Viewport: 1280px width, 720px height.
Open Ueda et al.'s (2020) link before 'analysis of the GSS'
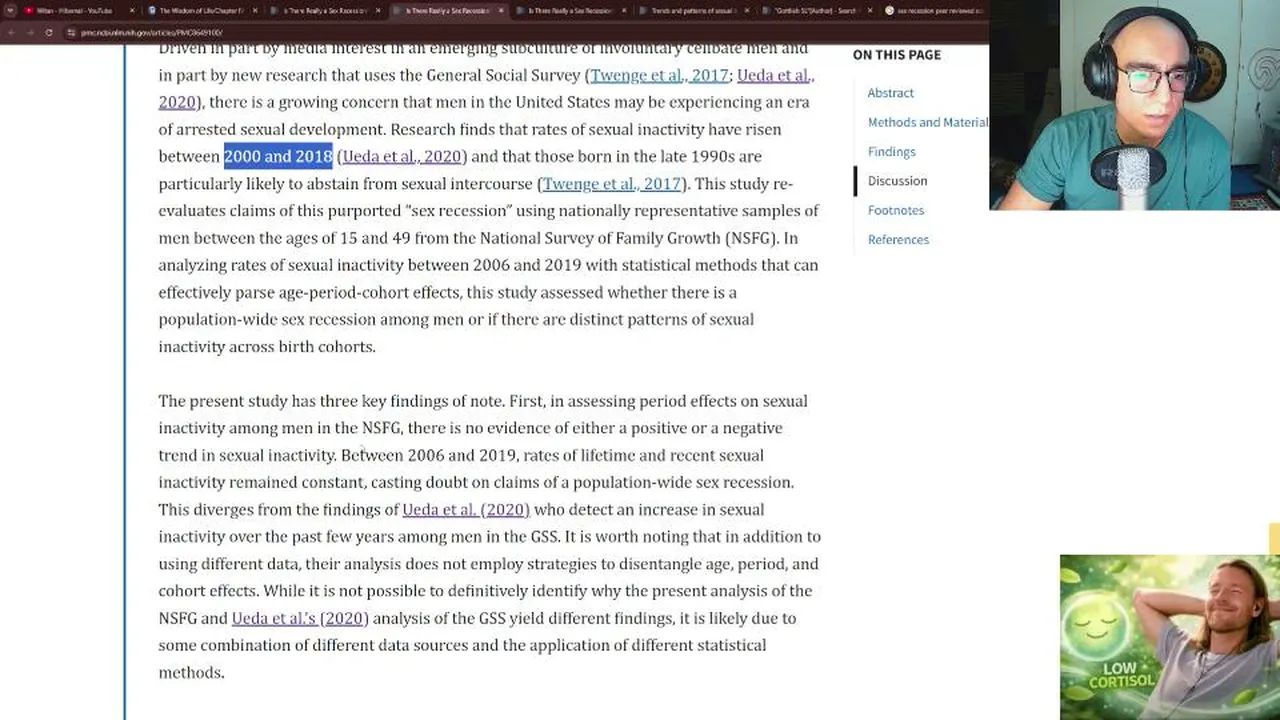300,619
